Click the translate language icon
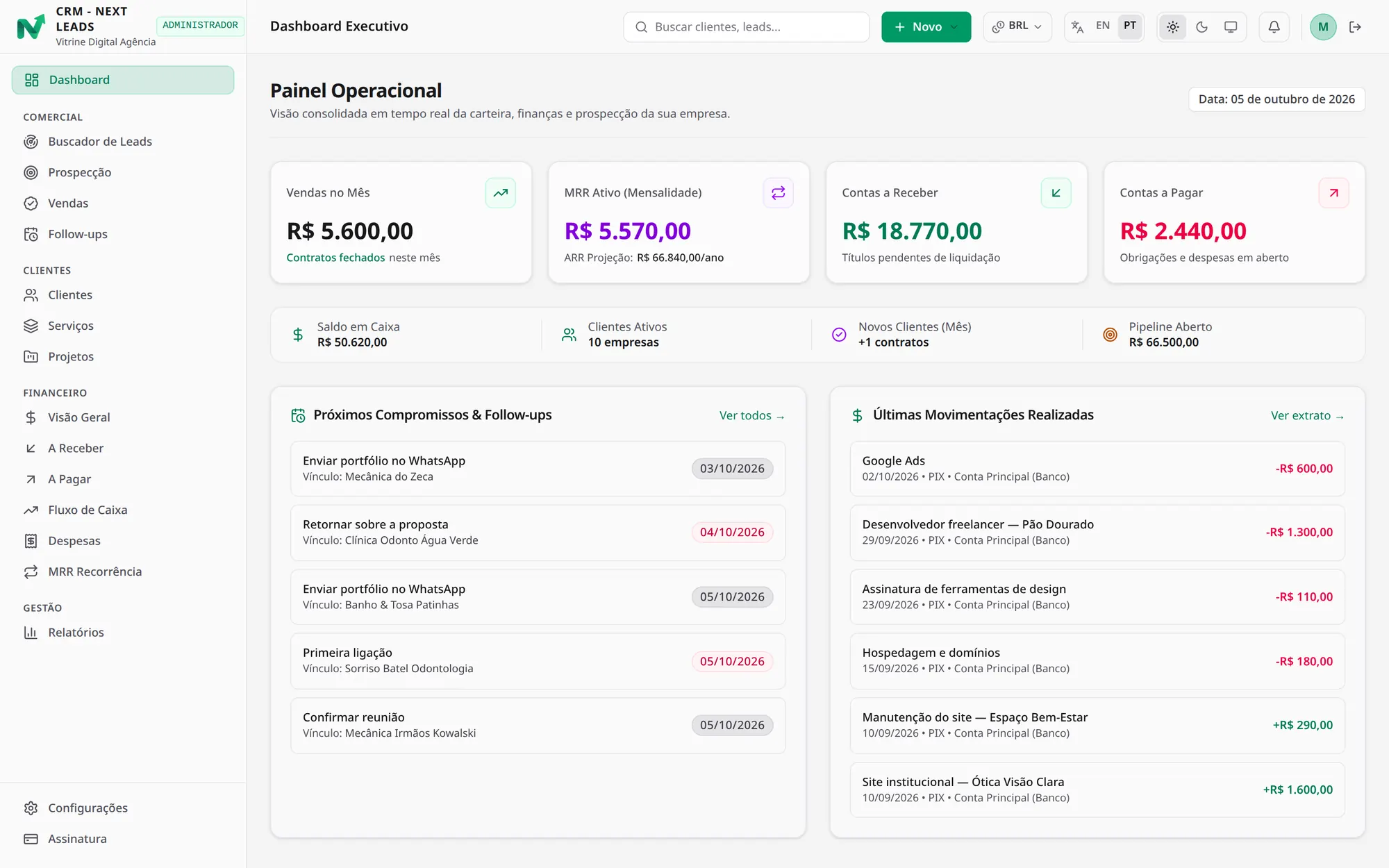Viewport: 1389px width, 868px height. pyautogui.click(x=1077, y=27)
